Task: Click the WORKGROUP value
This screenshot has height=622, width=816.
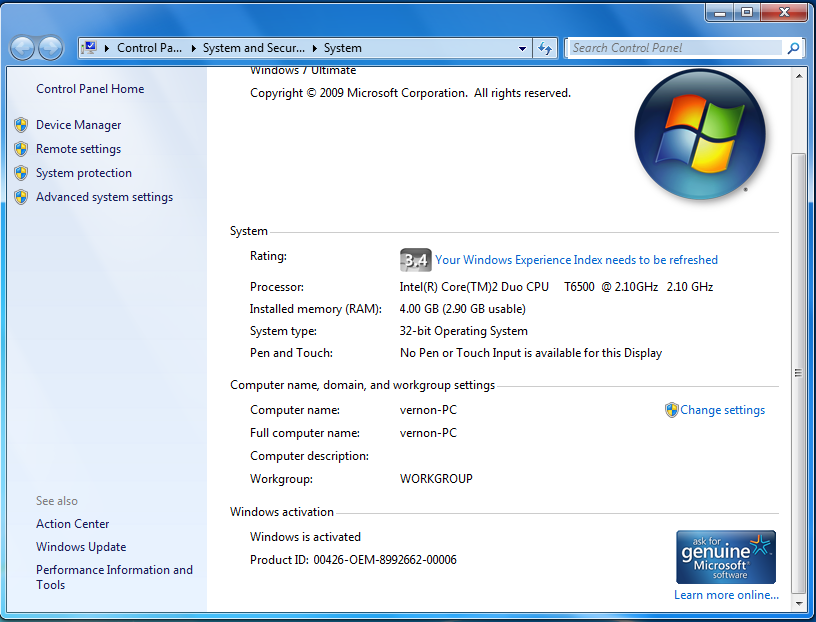Action: coord(436,478)
